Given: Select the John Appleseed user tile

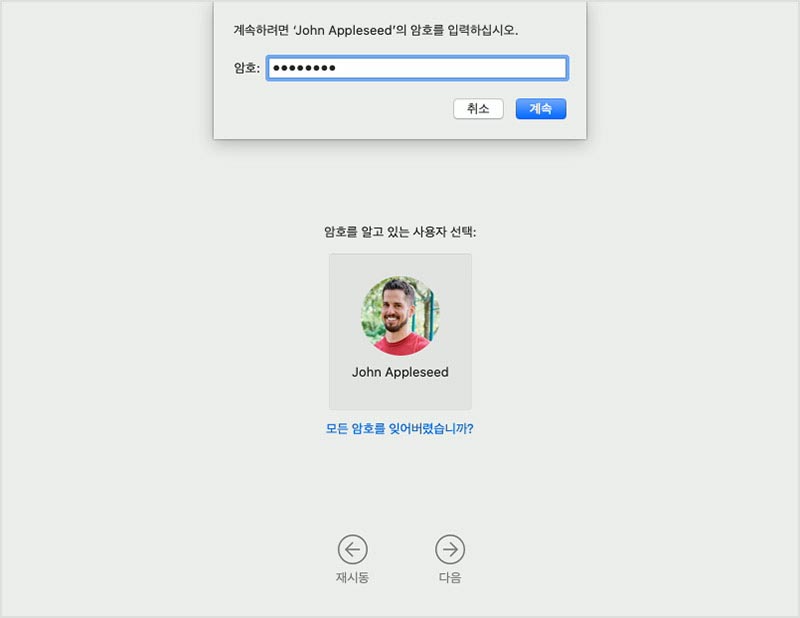Looking at the screenshot, I should point(400,330).
